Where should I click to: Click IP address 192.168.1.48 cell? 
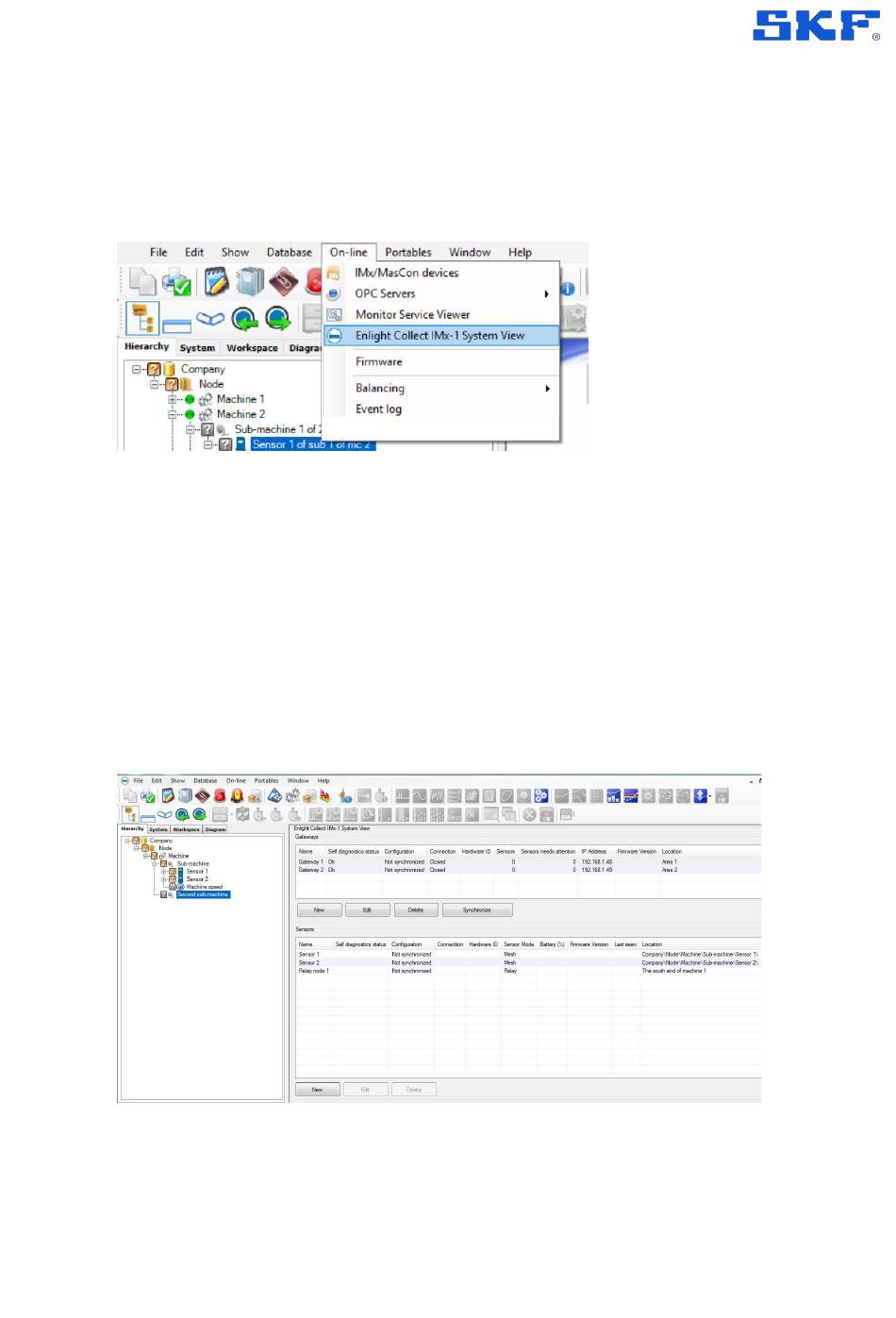pos(597,862)
